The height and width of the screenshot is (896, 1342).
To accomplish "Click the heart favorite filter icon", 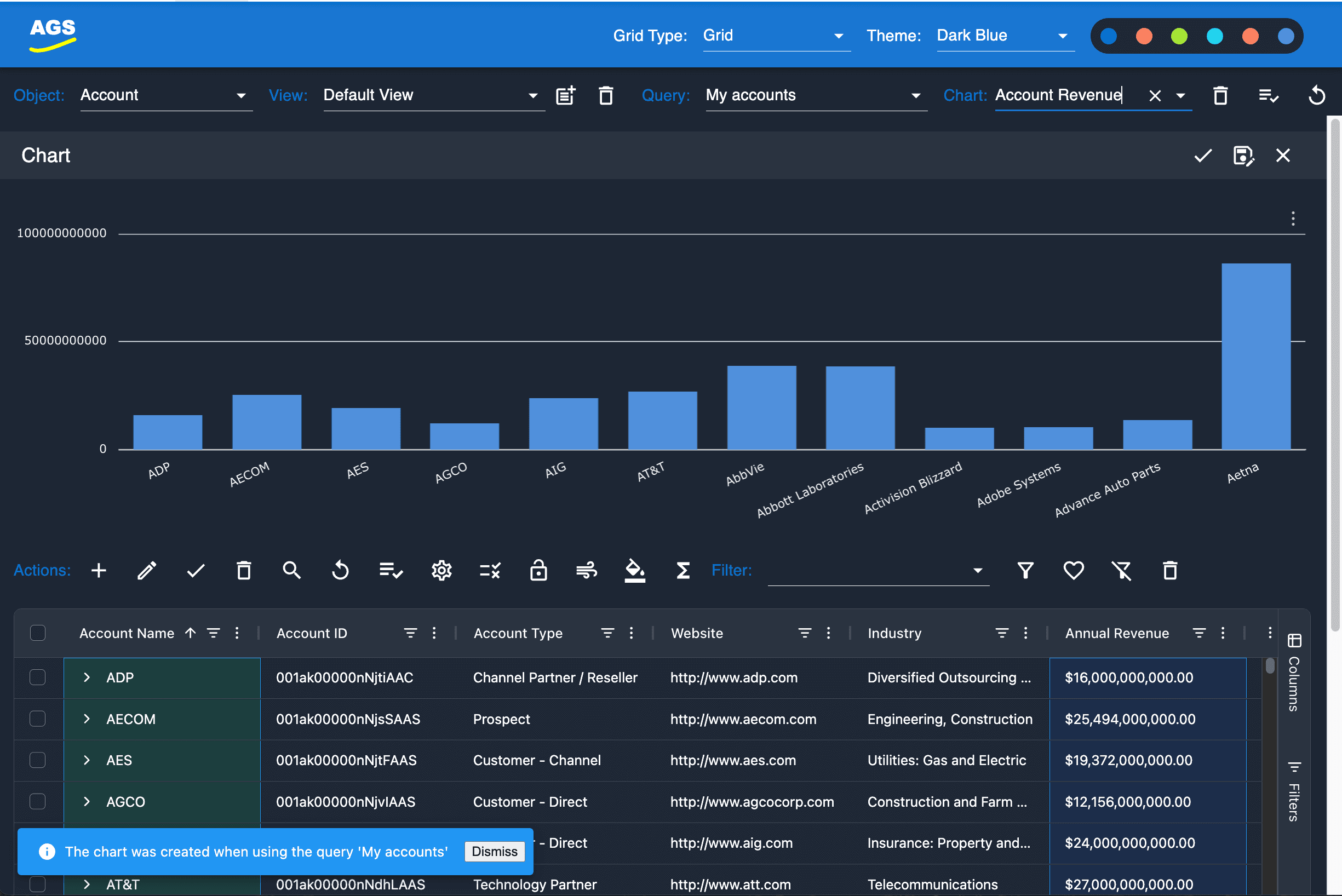I will pos(1073,570).
